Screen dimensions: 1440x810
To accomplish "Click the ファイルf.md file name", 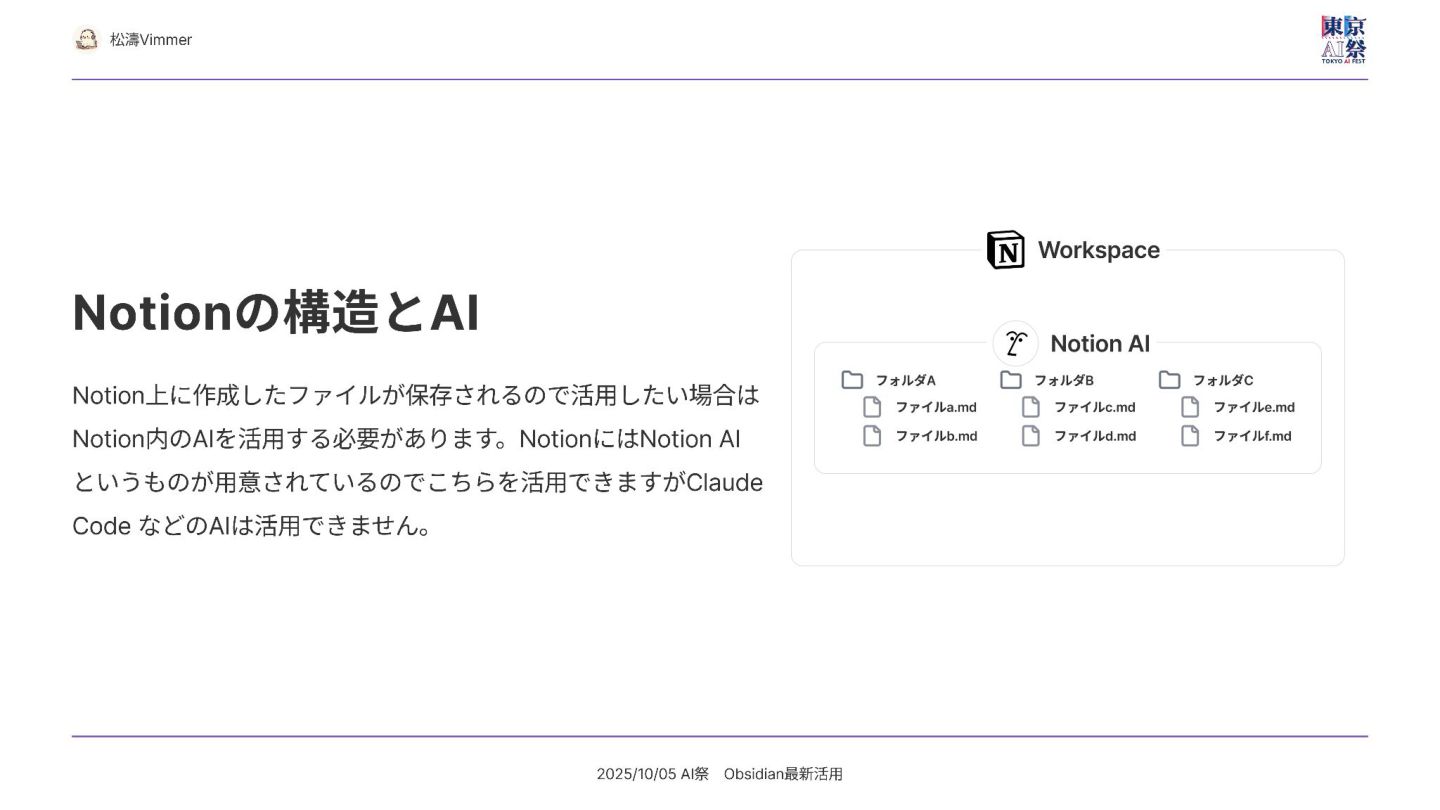I will point(1253,436).
